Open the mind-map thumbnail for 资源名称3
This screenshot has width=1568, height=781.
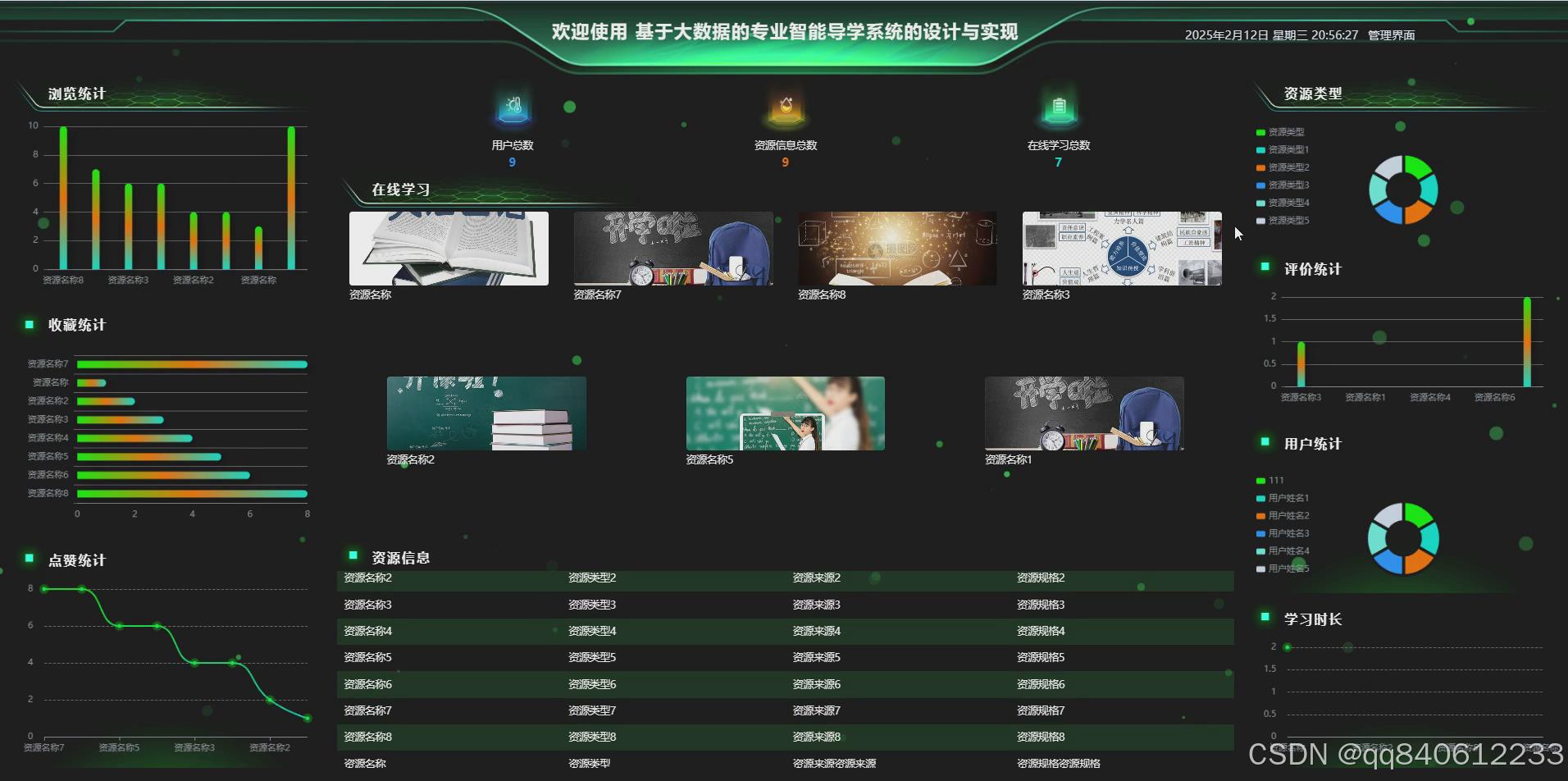coord(1122,249)
